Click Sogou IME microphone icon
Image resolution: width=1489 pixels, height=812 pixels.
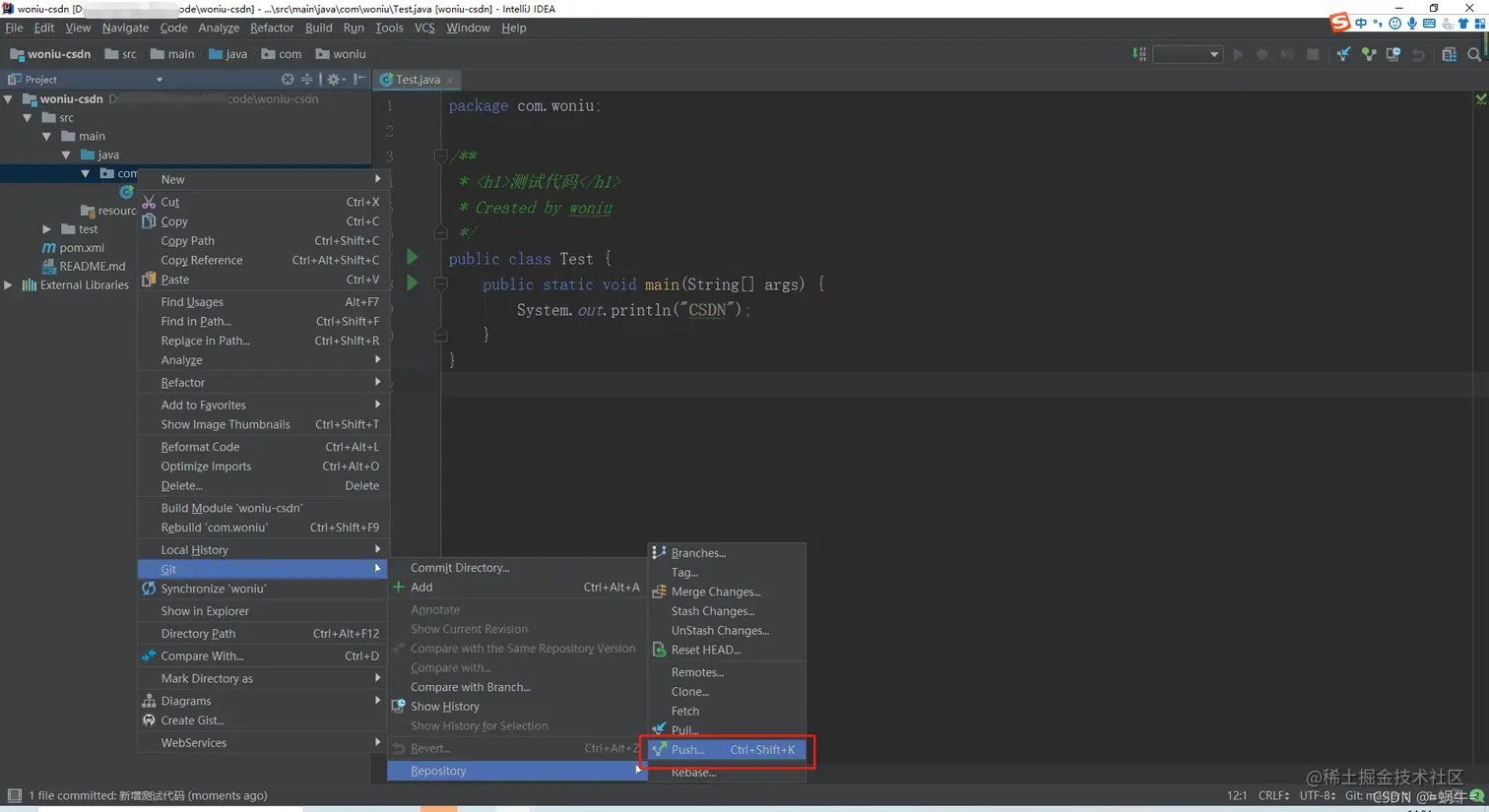click(1412, 23)
